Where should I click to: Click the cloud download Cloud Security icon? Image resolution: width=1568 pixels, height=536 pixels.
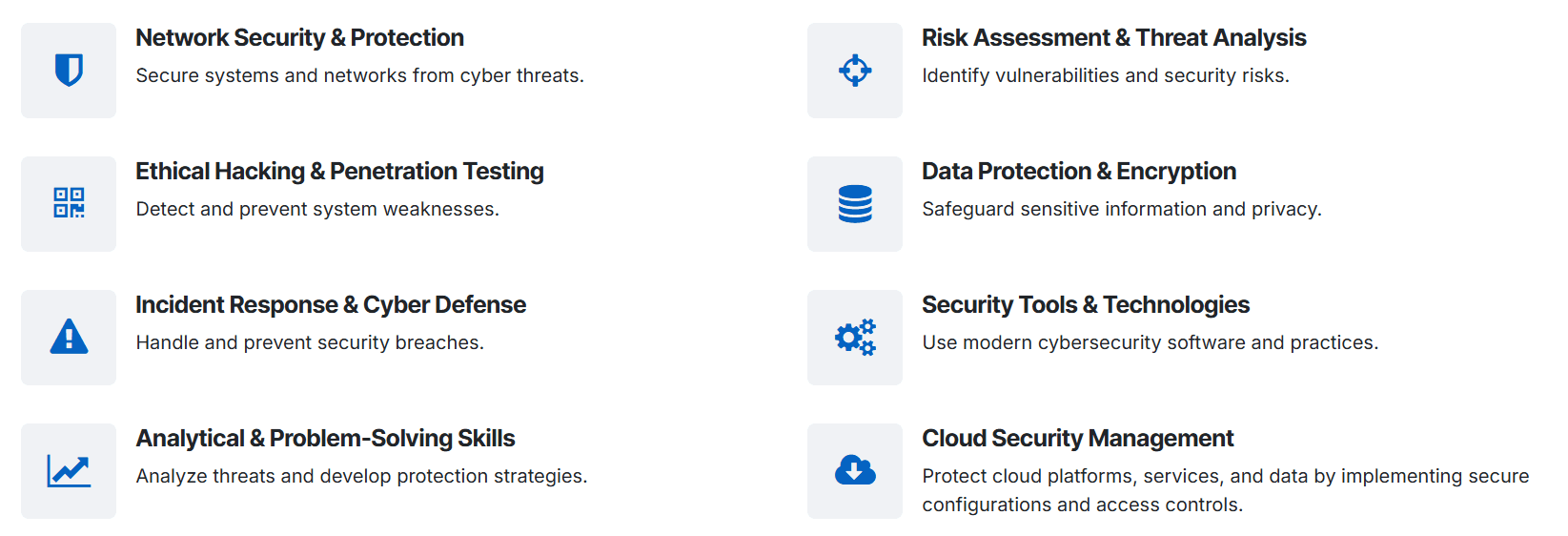[855, 470]
